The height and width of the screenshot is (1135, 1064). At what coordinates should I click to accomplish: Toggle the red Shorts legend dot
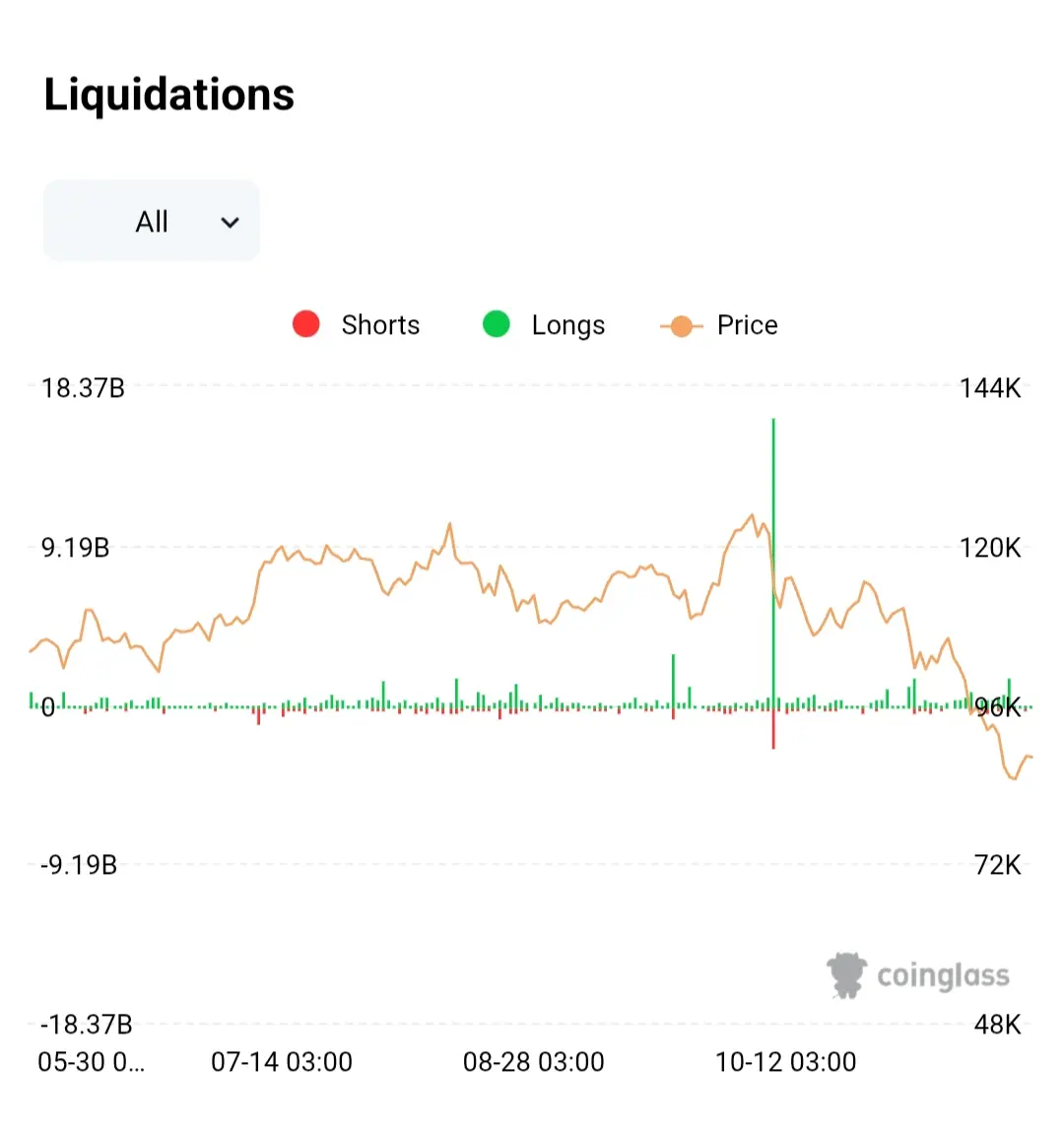(306, 324)
